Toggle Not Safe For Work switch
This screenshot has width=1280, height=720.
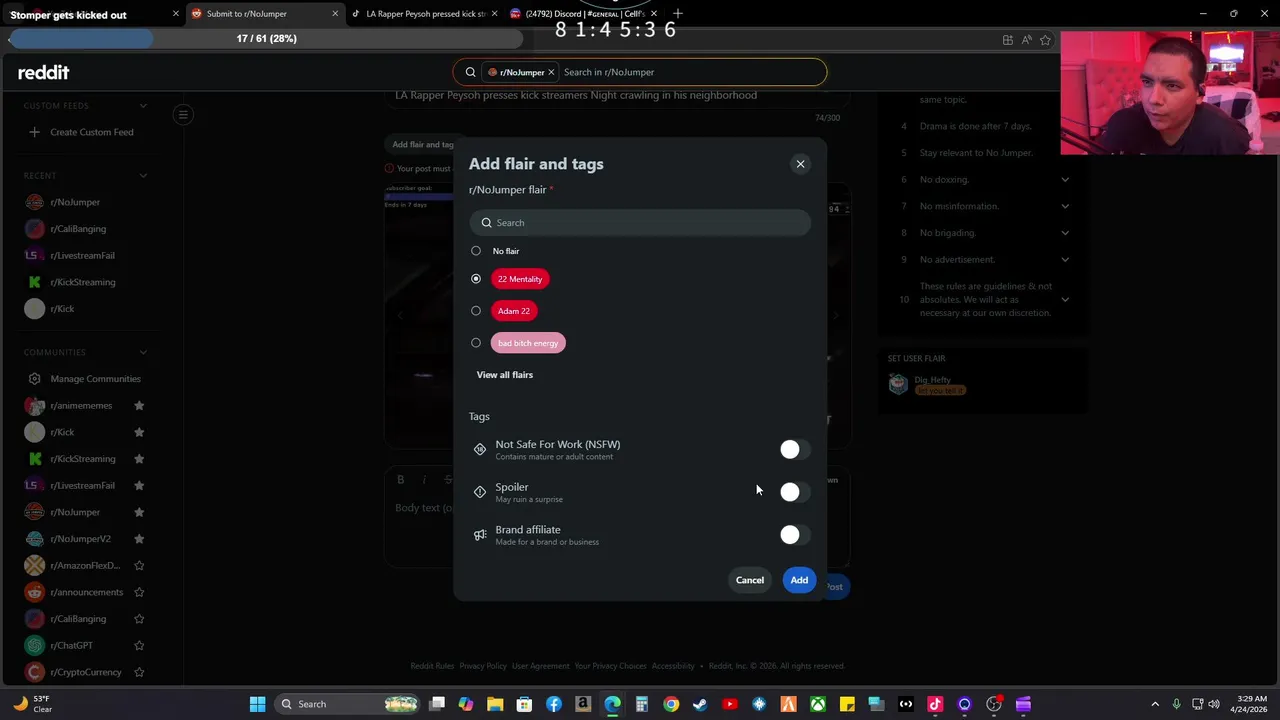[795, 450]
